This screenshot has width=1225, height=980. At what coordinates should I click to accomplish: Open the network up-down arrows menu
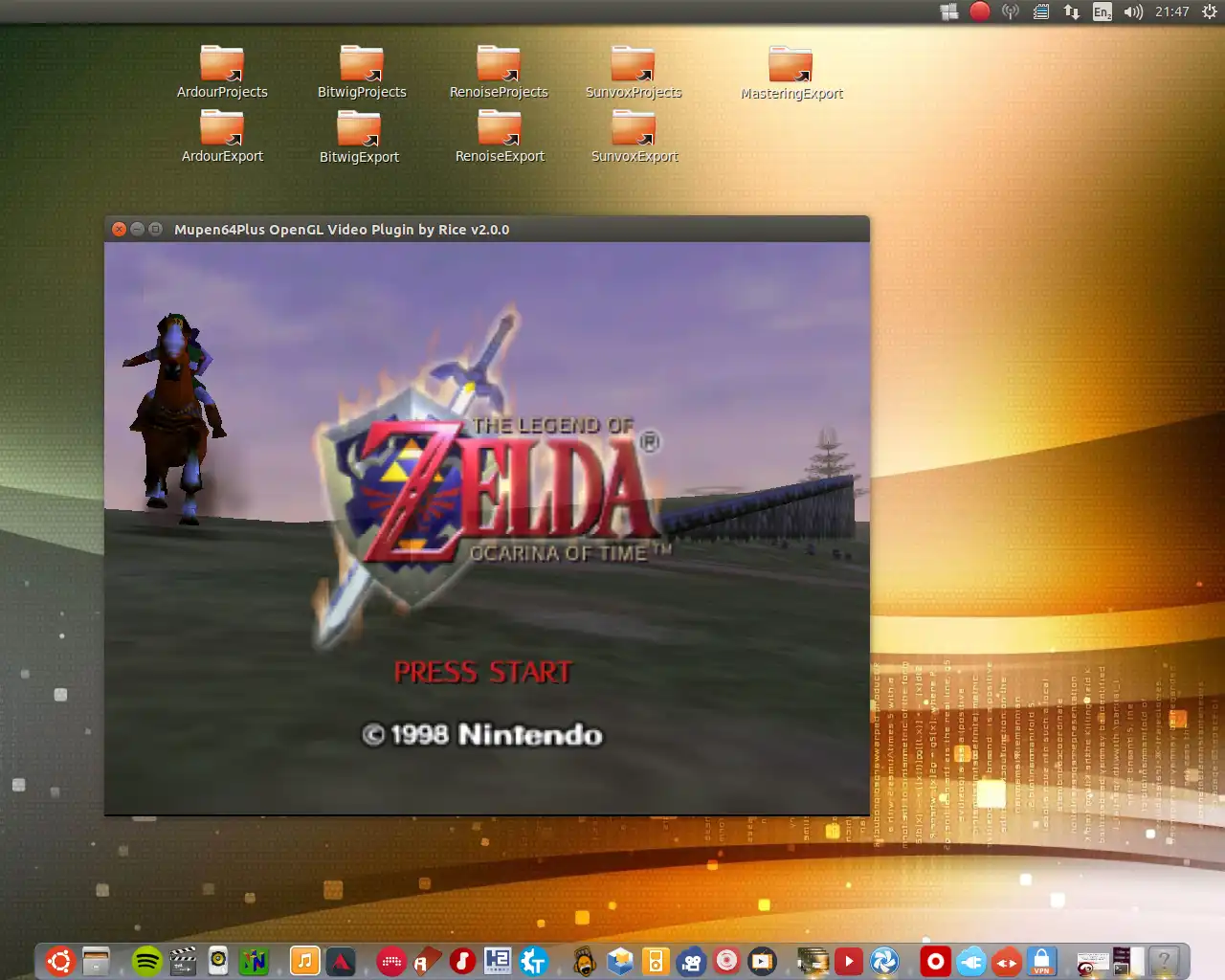pyautogui.click(x=1072, y=11)
